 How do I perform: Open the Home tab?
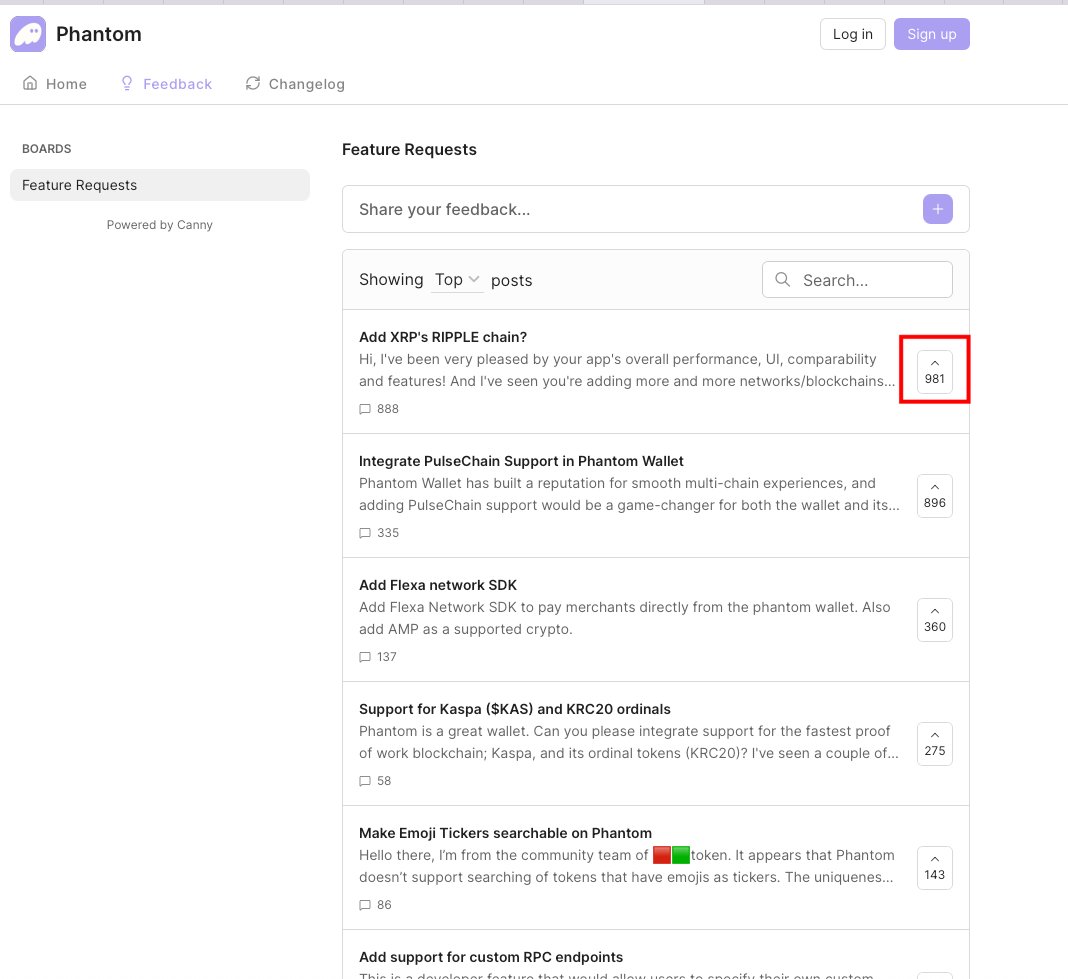pyautogui.click(x=55, y=84)
